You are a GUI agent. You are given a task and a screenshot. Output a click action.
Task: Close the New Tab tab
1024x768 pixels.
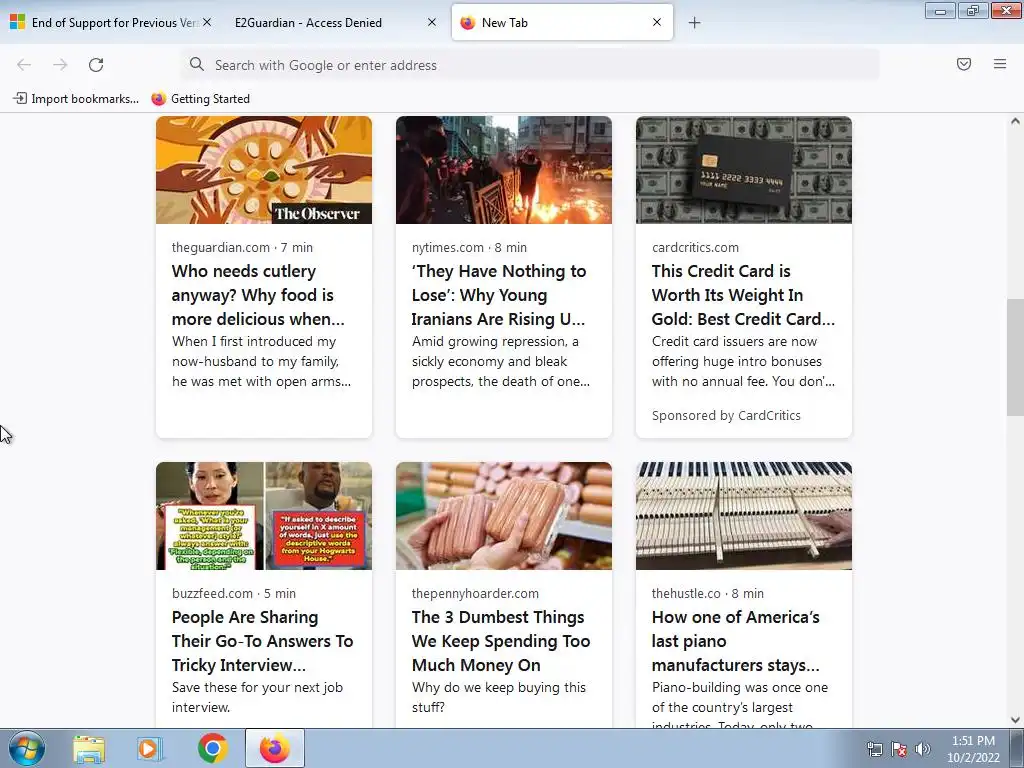[657, 22]
